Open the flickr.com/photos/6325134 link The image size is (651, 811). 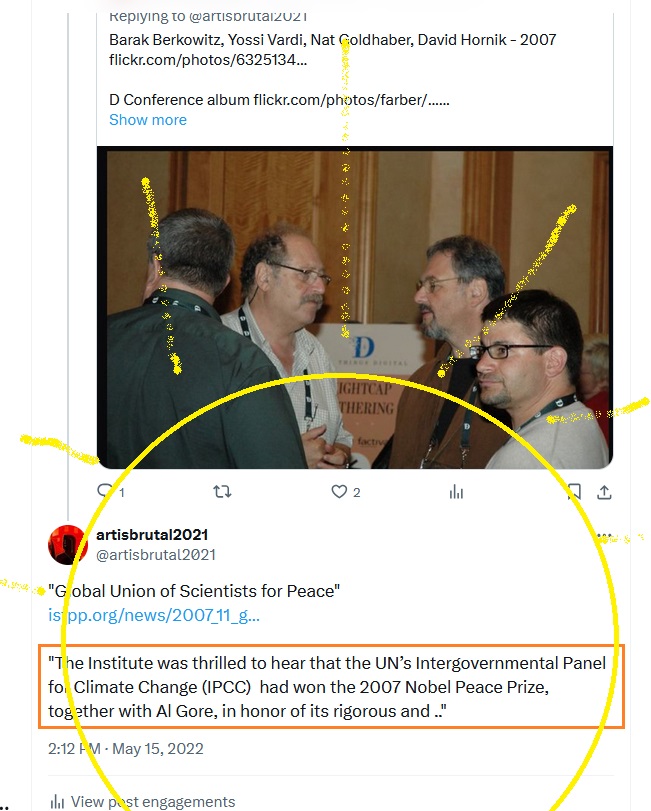pyautogui.click(x=208, y=60)
